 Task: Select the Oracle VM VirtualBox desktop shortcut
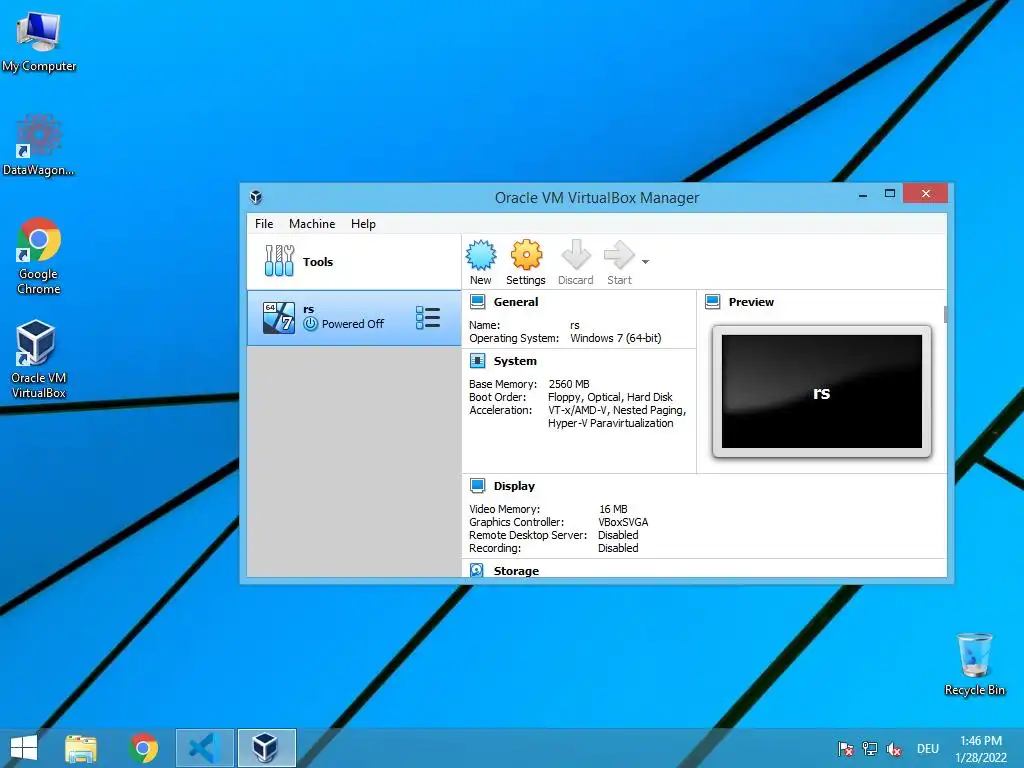click(39, 360)
